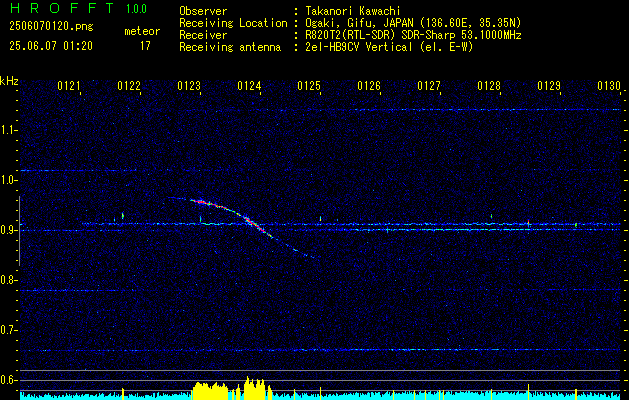Select the filename 2506070120.png text
Screen dimensions: 629x400
pyautogui.click(x=51, y=27)
